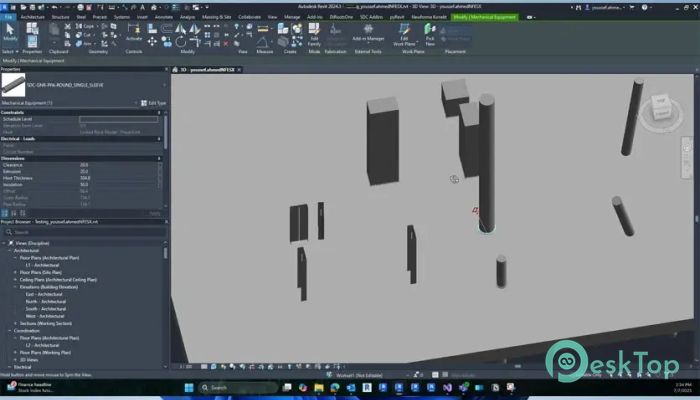
Task: Open the North - Architectural elevation
Action: [x=46, y=302]
